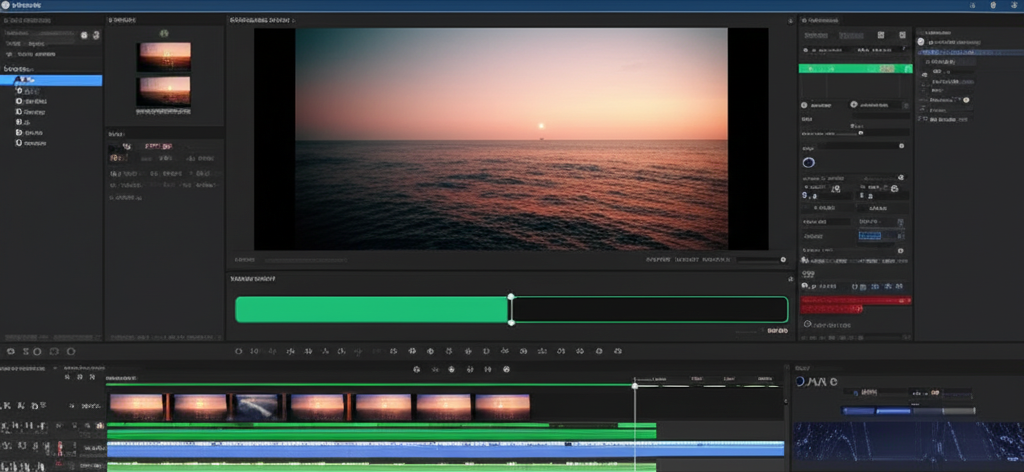Click the circular icon beside the waveform scope title
Image resolution: width=1024 pixels, height=472 pixels.
tap(801, 381)
